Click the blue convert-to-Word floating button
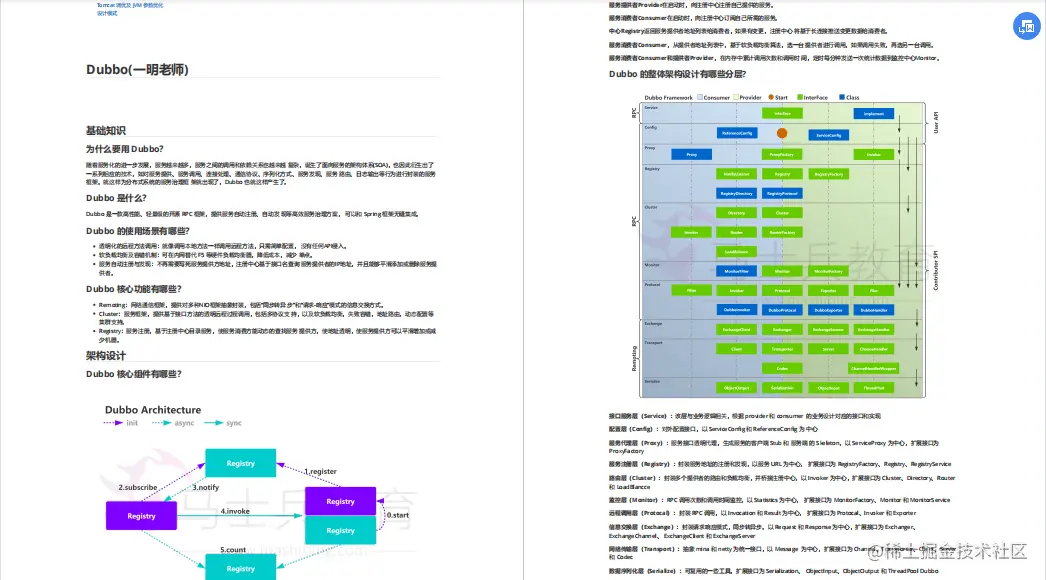This screenshot has height=580, width=1046. point(1027,27)
